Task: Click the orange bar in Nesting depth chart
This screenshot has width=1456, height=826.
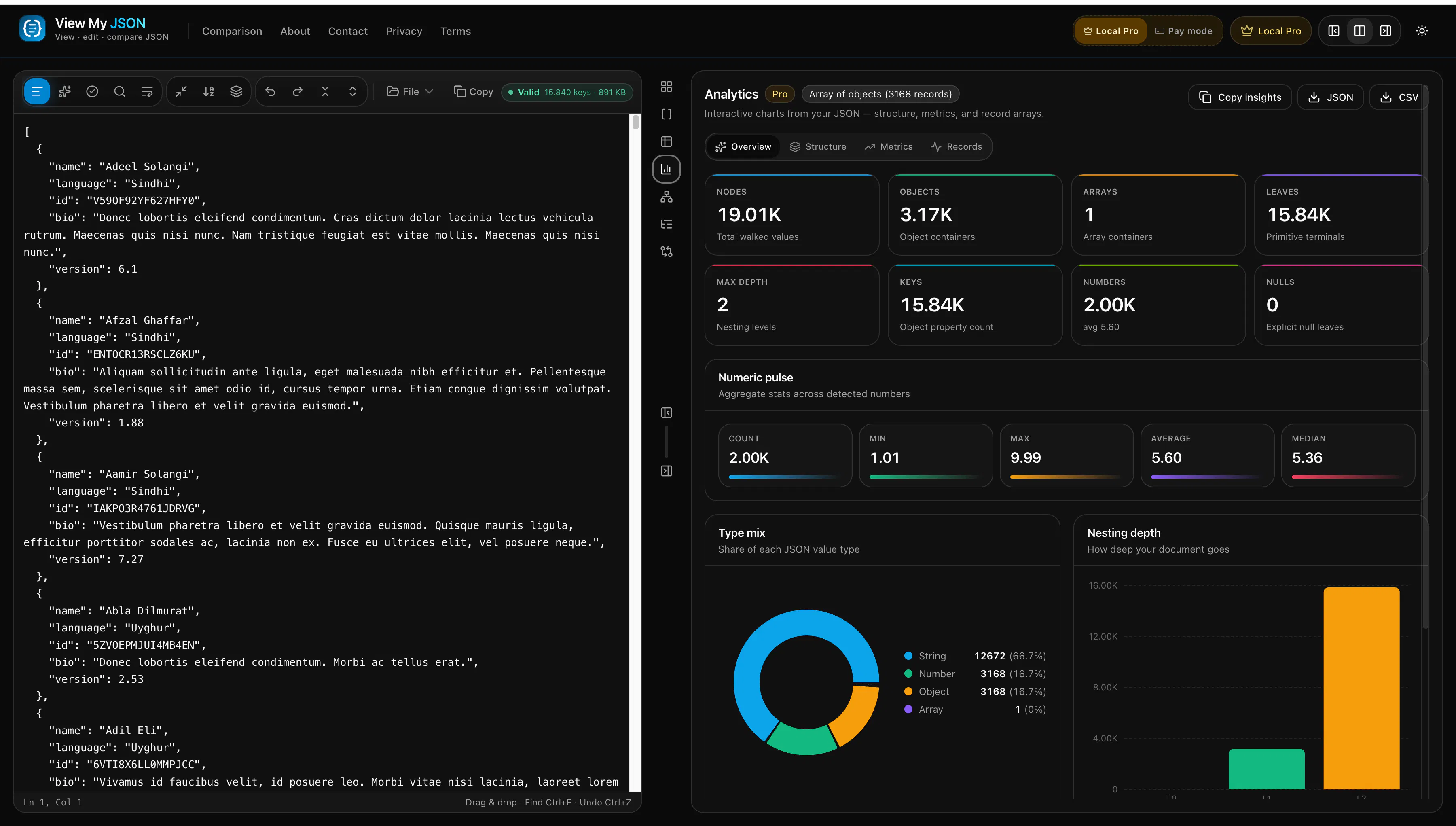Action: click(x=1361, y=688)
